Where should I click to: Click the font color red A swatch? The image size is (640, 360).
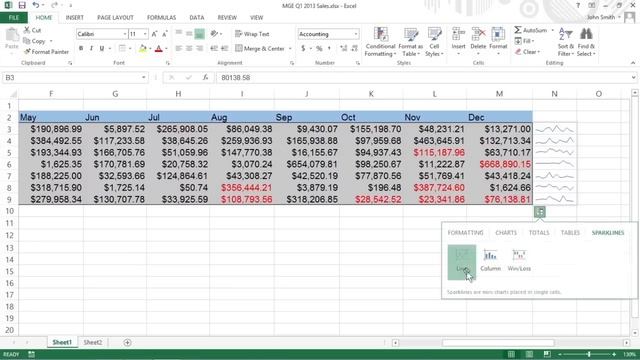click(159, 49)
